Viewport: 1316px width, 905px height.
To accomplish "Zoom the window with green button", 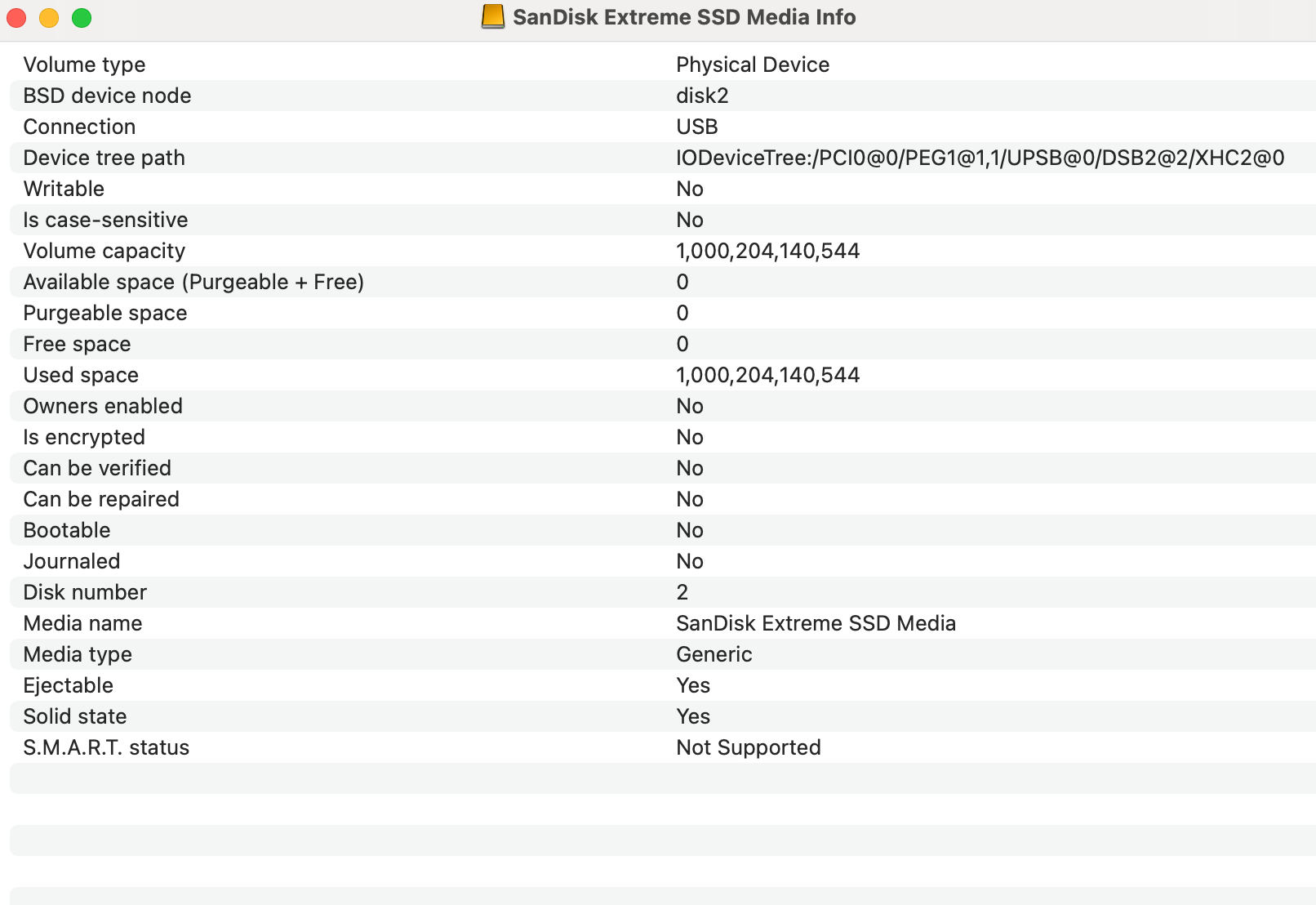I will (x=82, y=18).
